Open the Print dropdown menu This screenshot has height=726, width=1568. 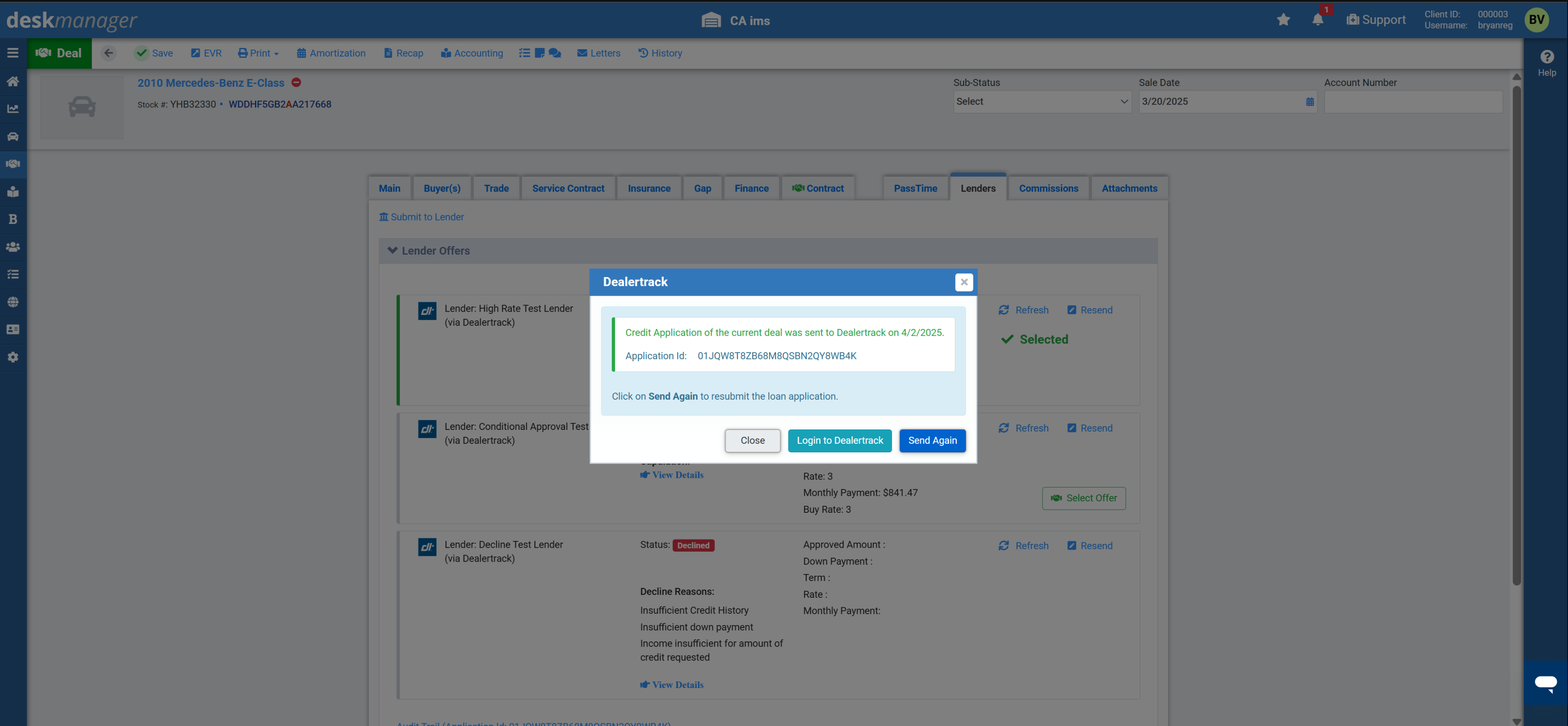click(x=259, y=53)
